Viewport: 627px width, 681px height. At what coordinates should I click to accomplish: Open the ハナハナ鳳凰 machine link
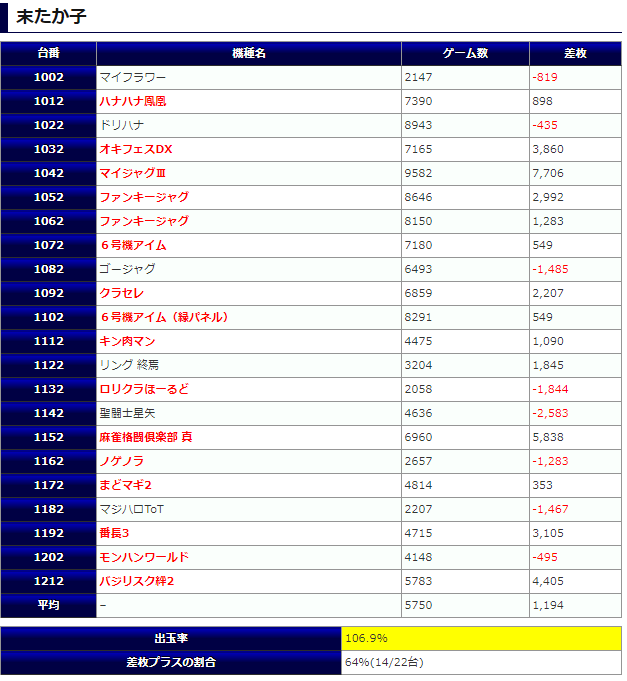tap(132, 101)
